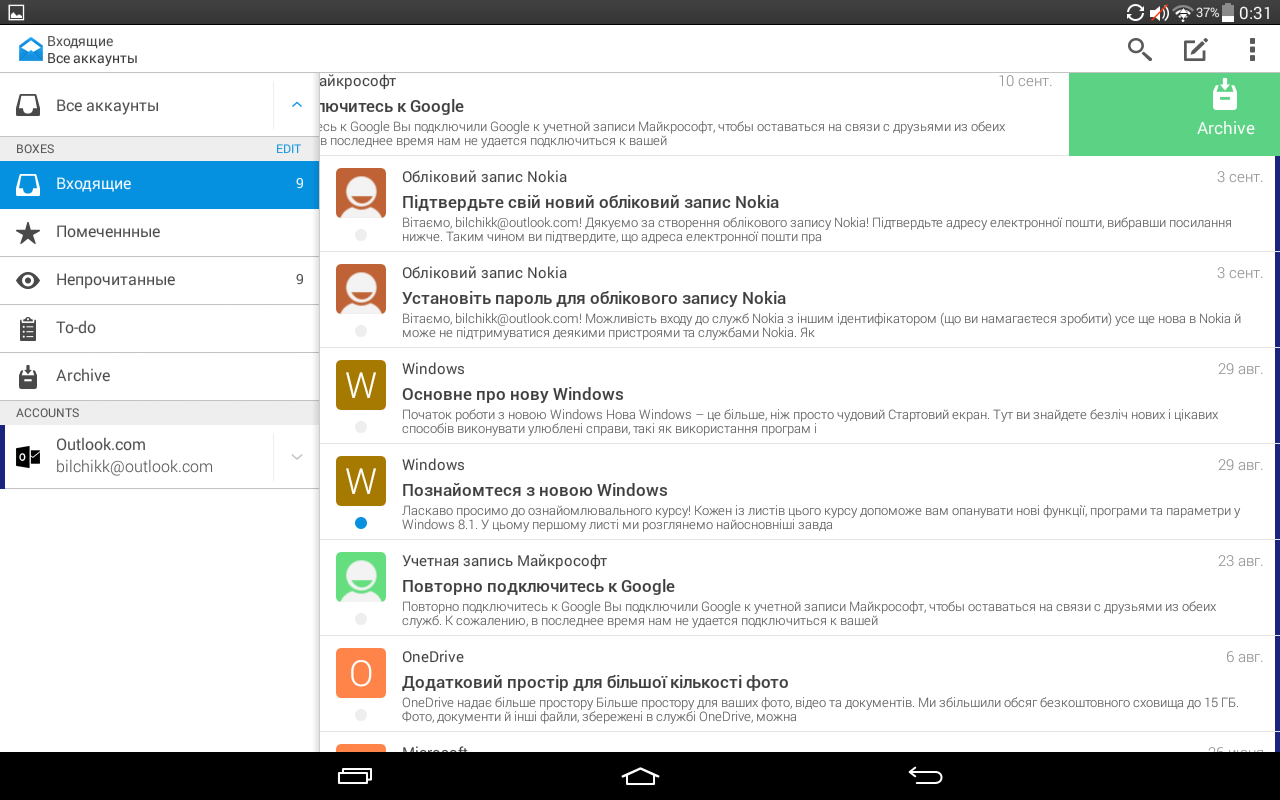Open the three-dot overflow menu
Screen dimensions: 1280x800
coord(1252,49)
